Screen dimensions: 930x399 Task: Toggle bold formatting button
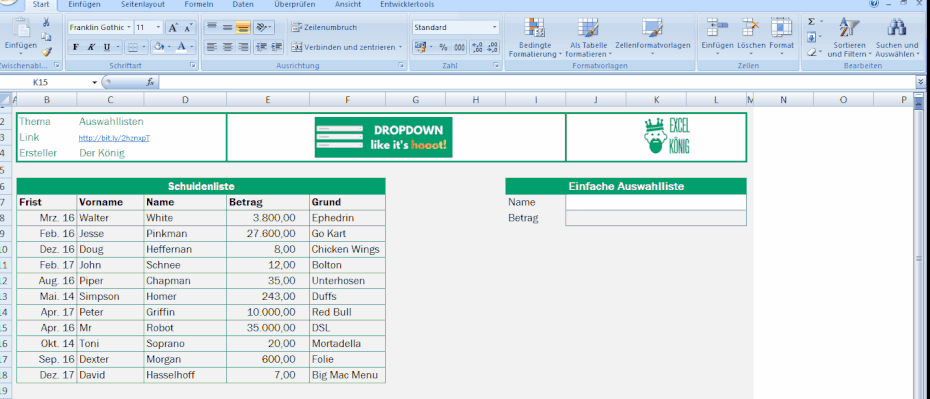(75, 47)
